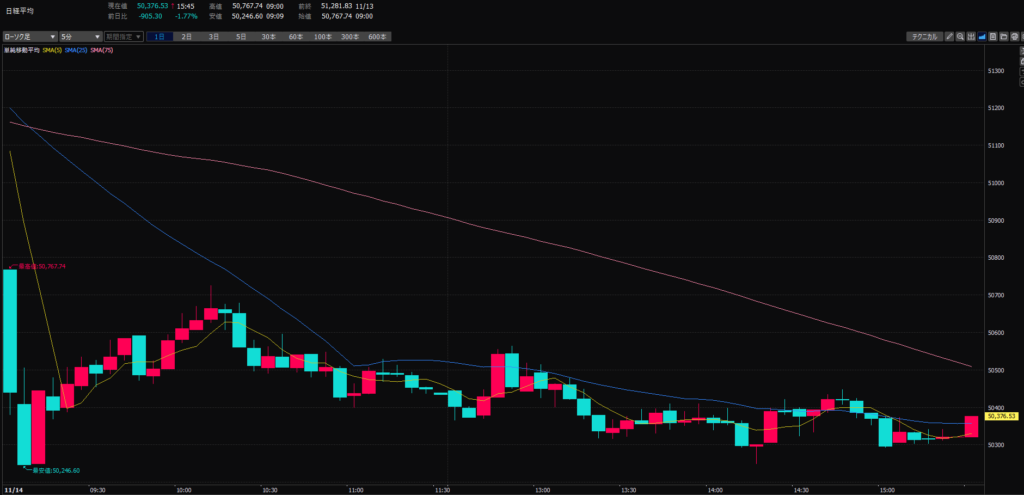Viewport: 1024px width, 495px height.
Task: Click the yellow SMA(5) legend label
Action: (50, 50)
